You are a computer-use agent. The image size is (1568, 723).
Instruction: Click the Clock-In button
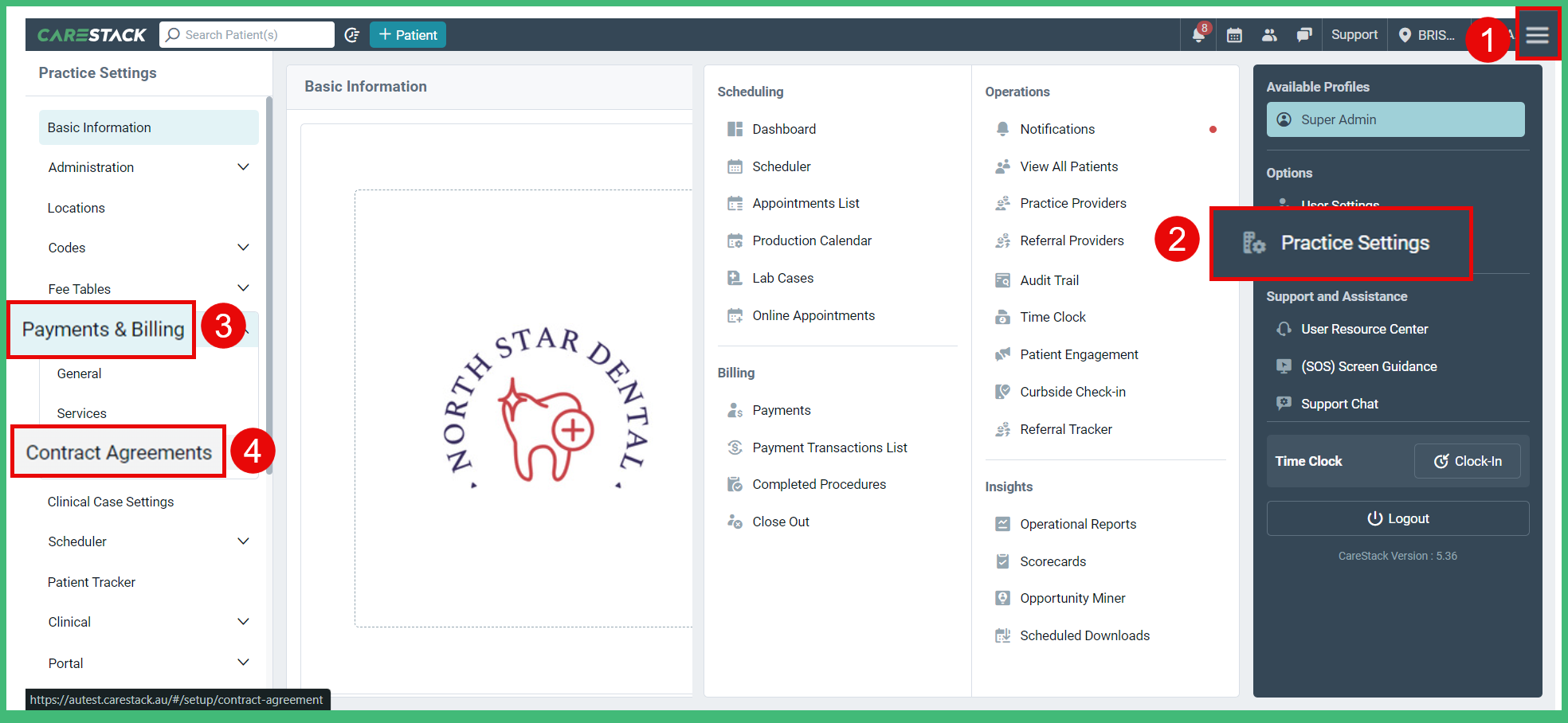1467,461
